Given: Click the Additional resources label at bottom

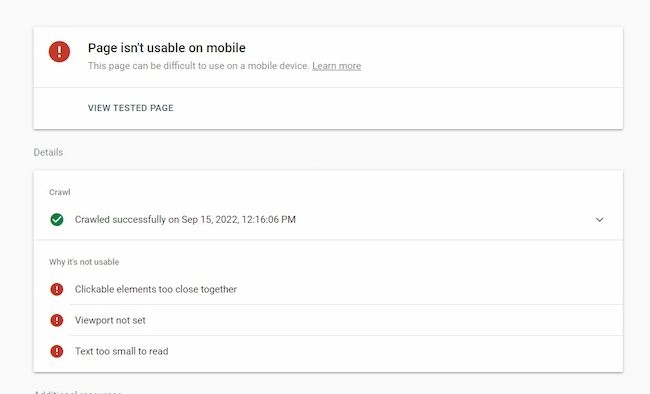Looking at the screenshot, I should tap(78, 392).
